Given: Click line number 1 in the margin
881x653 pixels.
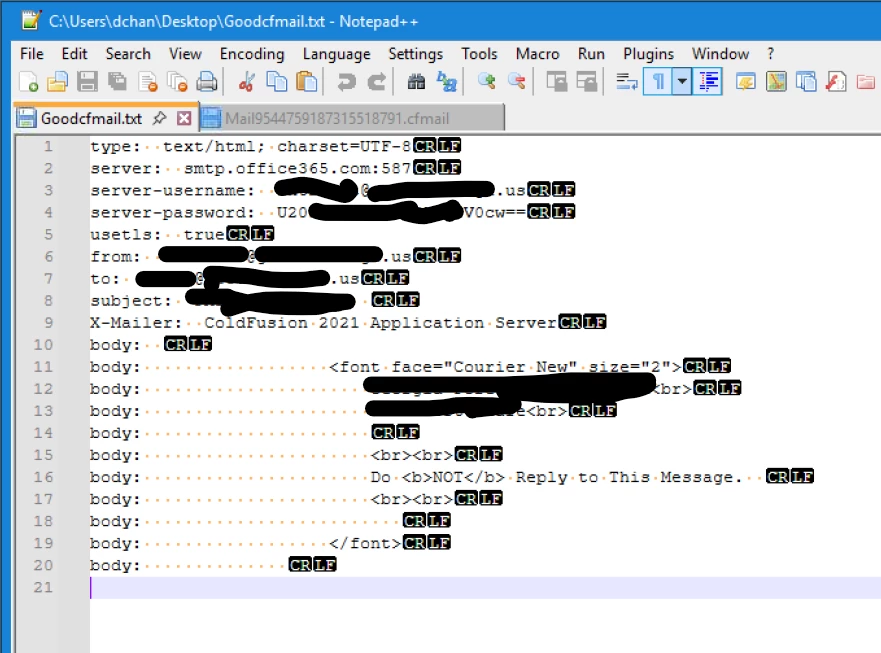Looking at the screenshot, I should (x=48, y=147).
